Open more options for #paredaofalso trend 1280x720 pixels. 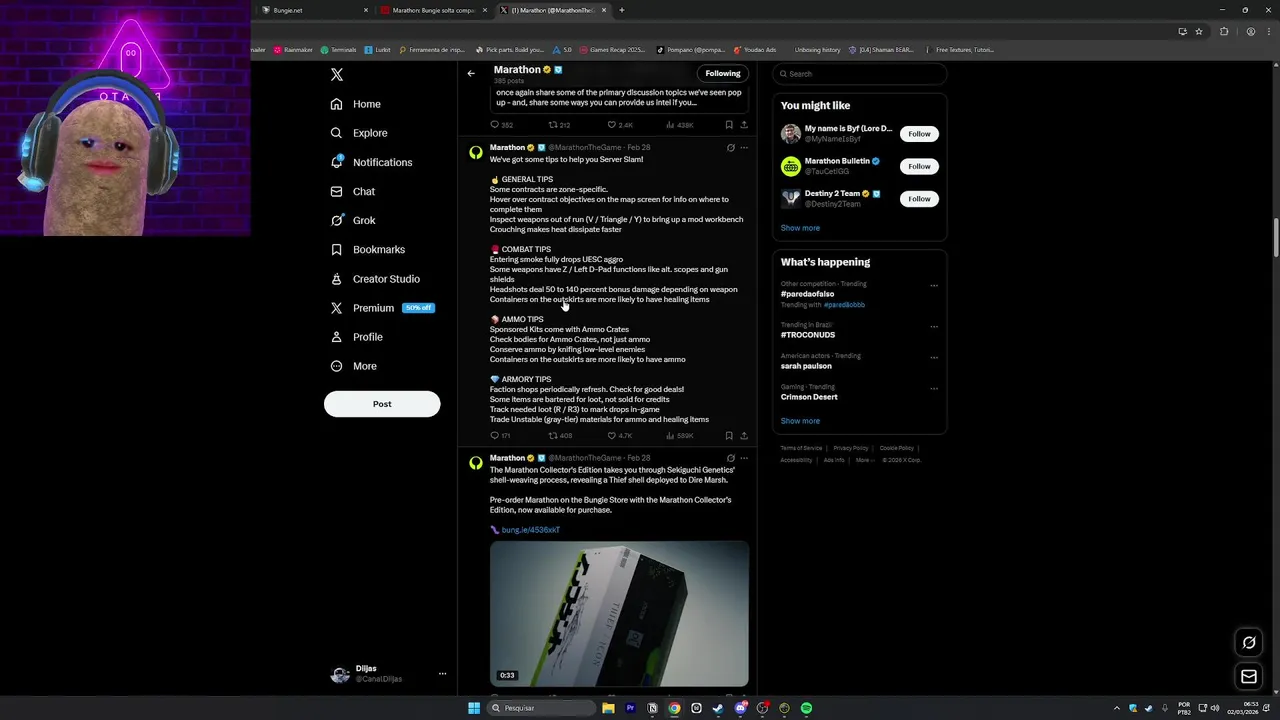pyautogui.click(x=934, y=285)
